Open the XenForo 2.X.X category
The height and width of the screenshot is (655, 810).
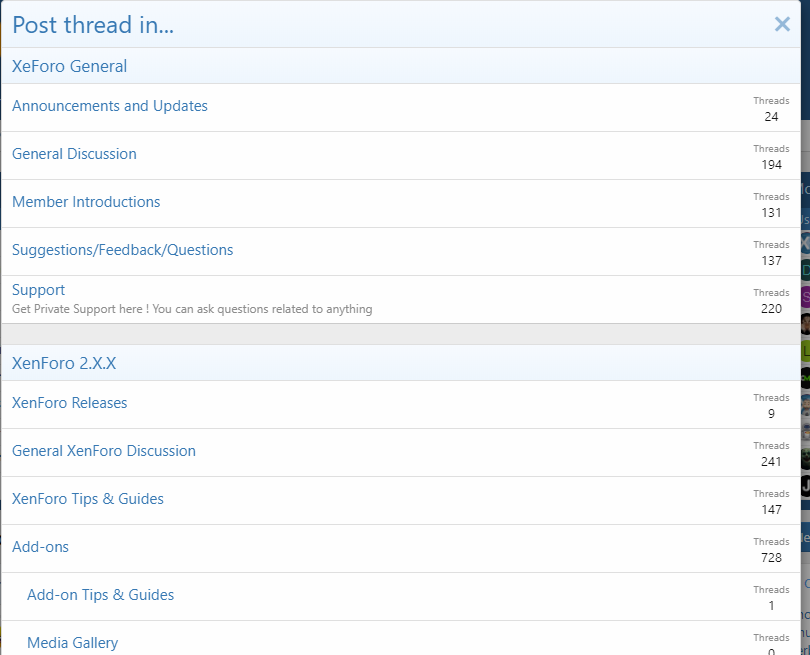(x=64, y=363)
